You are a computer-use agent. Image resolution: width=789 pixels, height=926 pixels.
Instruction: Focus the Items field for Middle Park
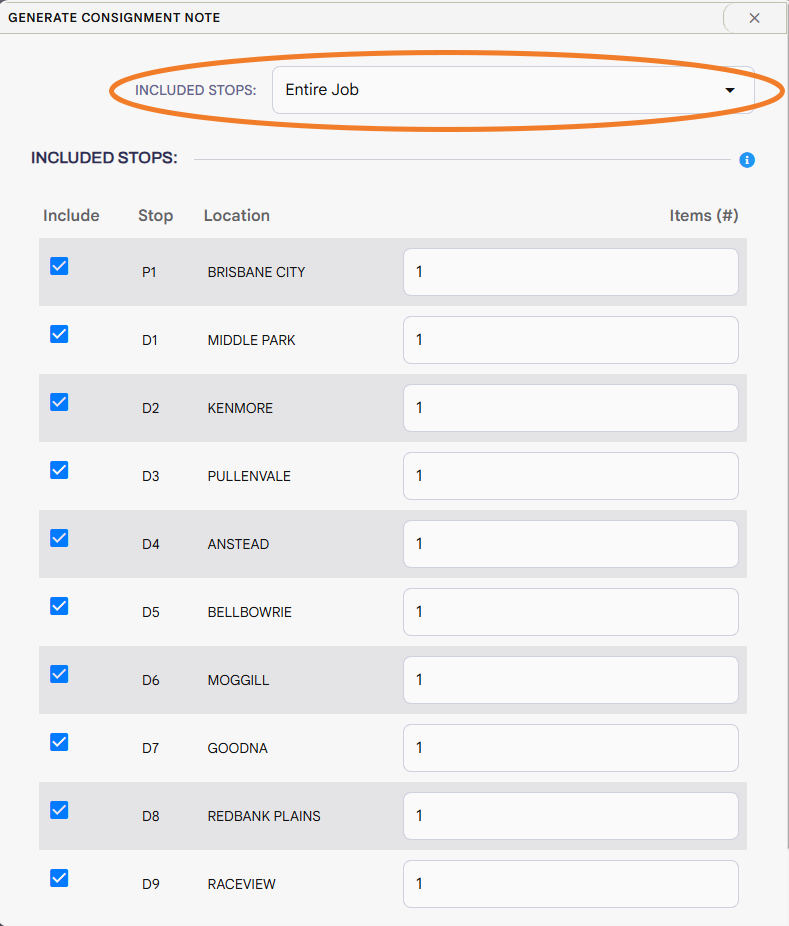570,340
